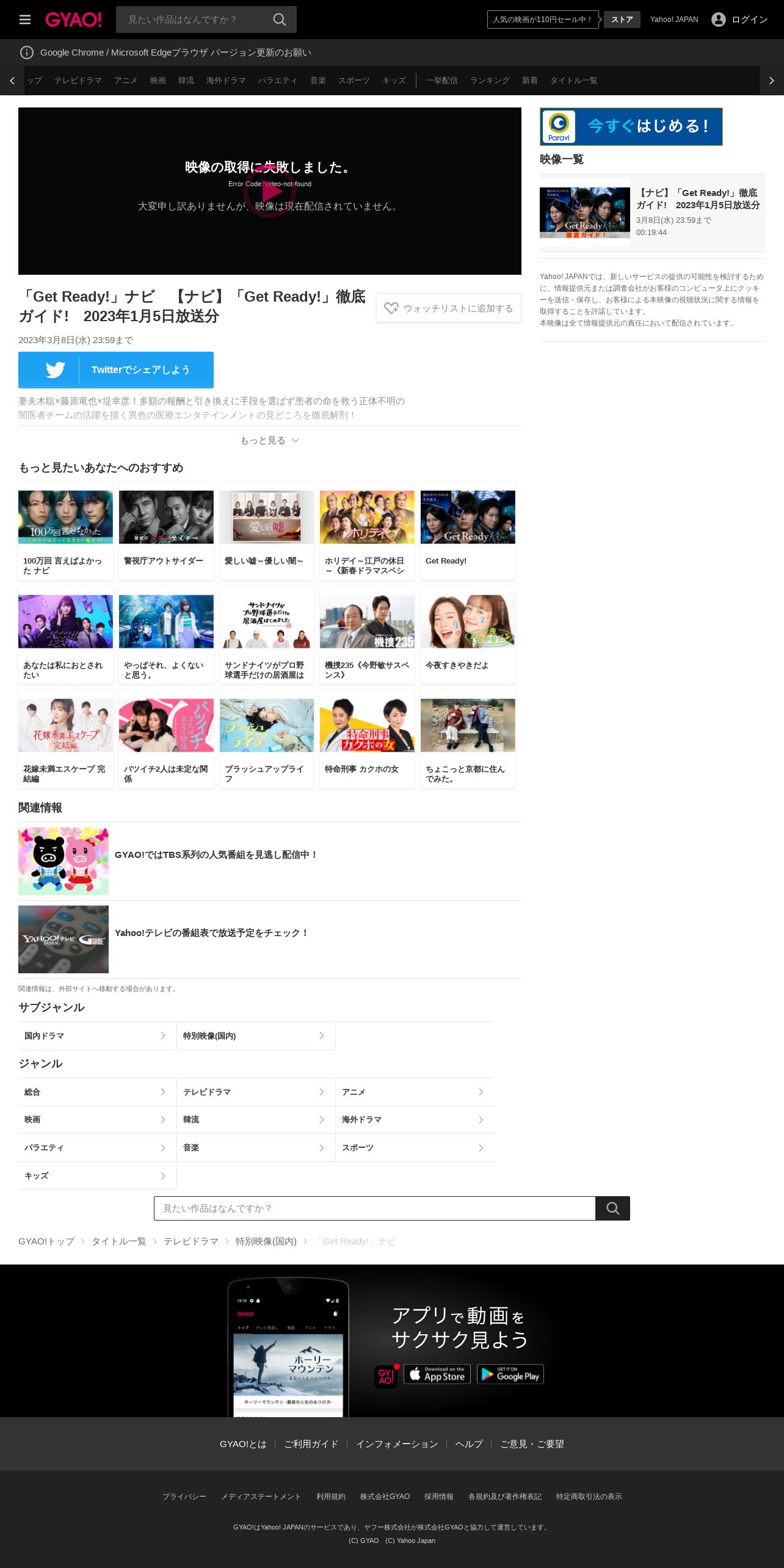Open the App Store download badge
The image size is (784, 1568).
point(437,1374)
